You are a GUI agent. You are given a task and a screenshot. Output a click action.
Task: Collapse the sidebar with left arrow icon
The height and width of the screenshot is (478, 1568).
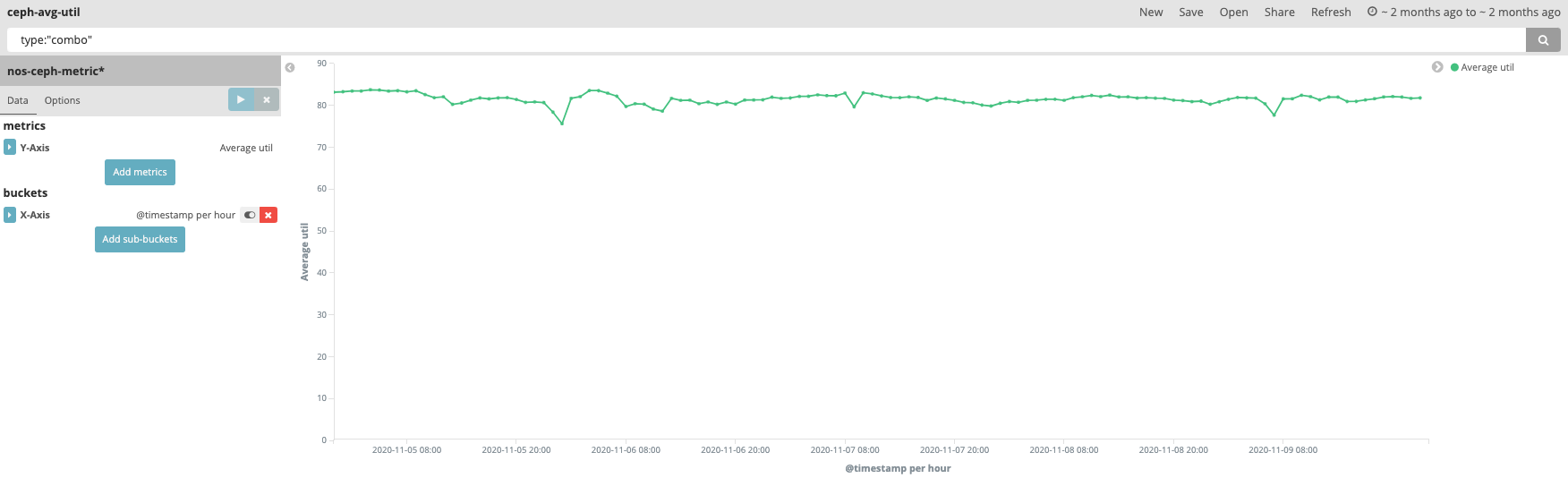290,68
